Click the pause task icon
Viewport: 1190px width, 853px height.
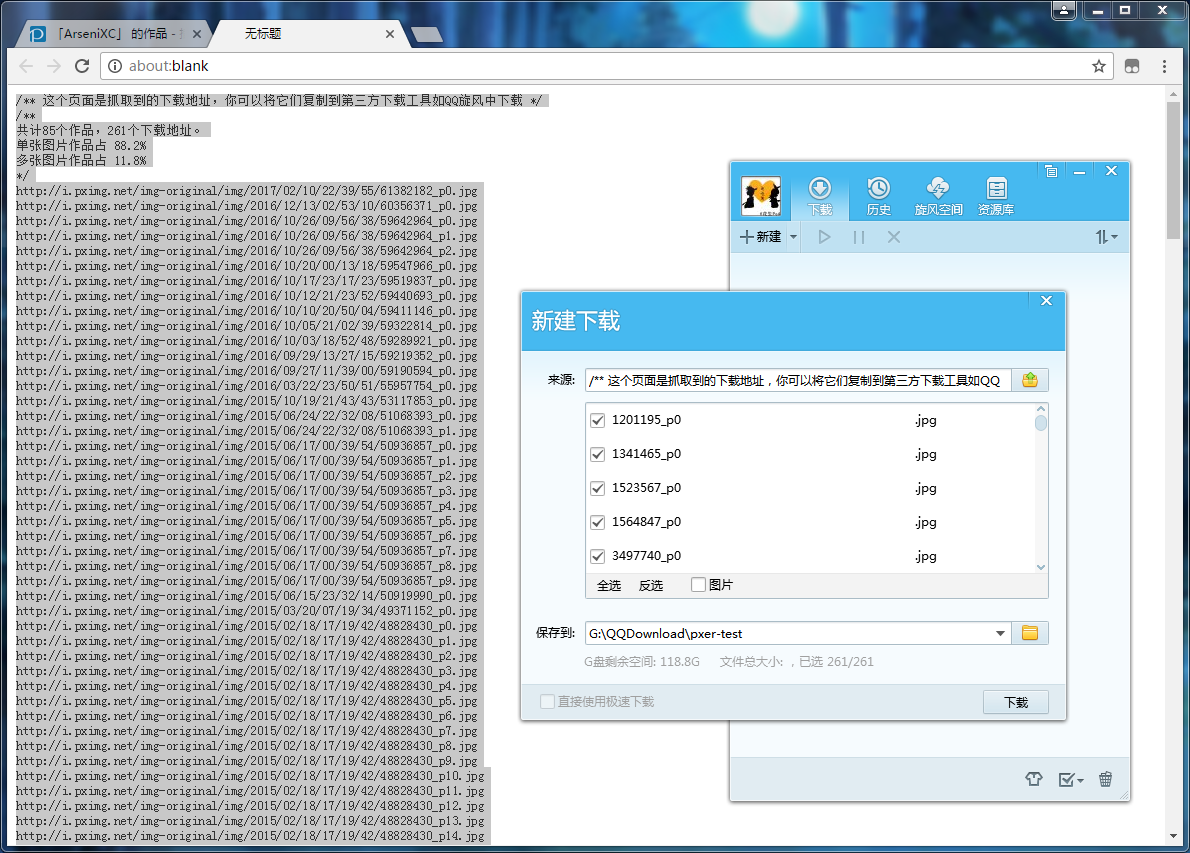point(858,237)
